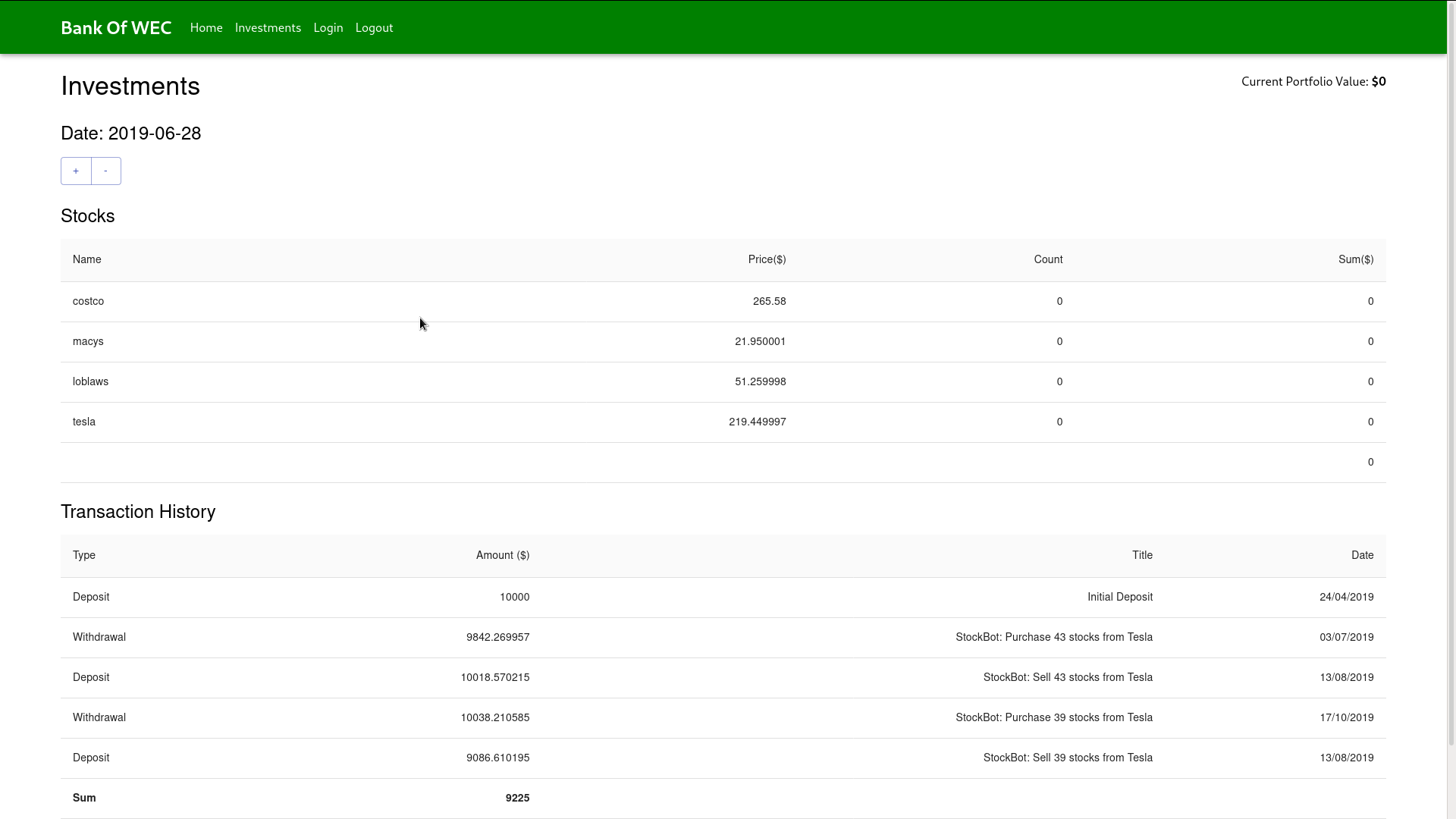
Task: Select the tesla stock row
Action: coord(84,422)
